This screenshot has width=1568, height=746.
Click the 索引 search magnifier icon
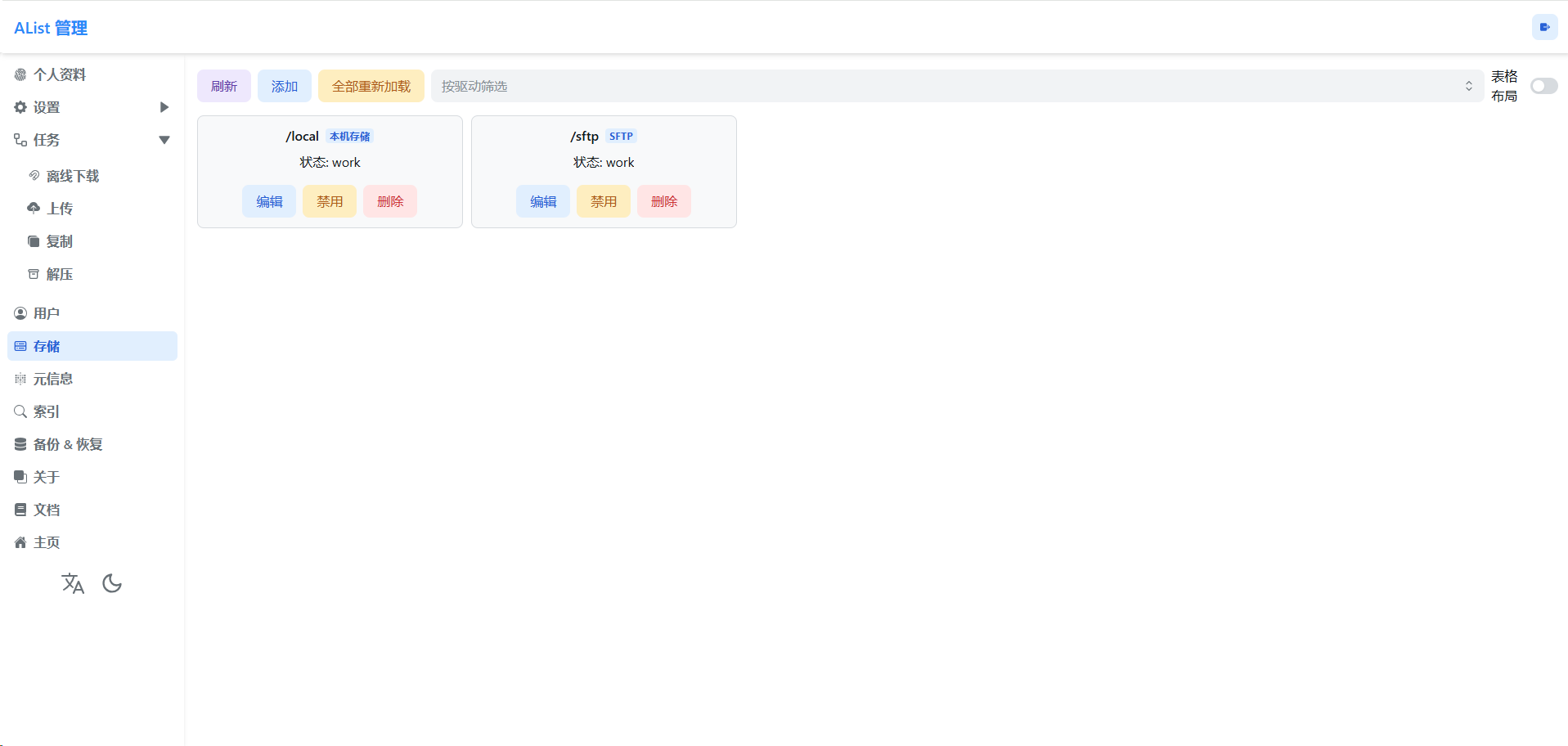point(20,411)
